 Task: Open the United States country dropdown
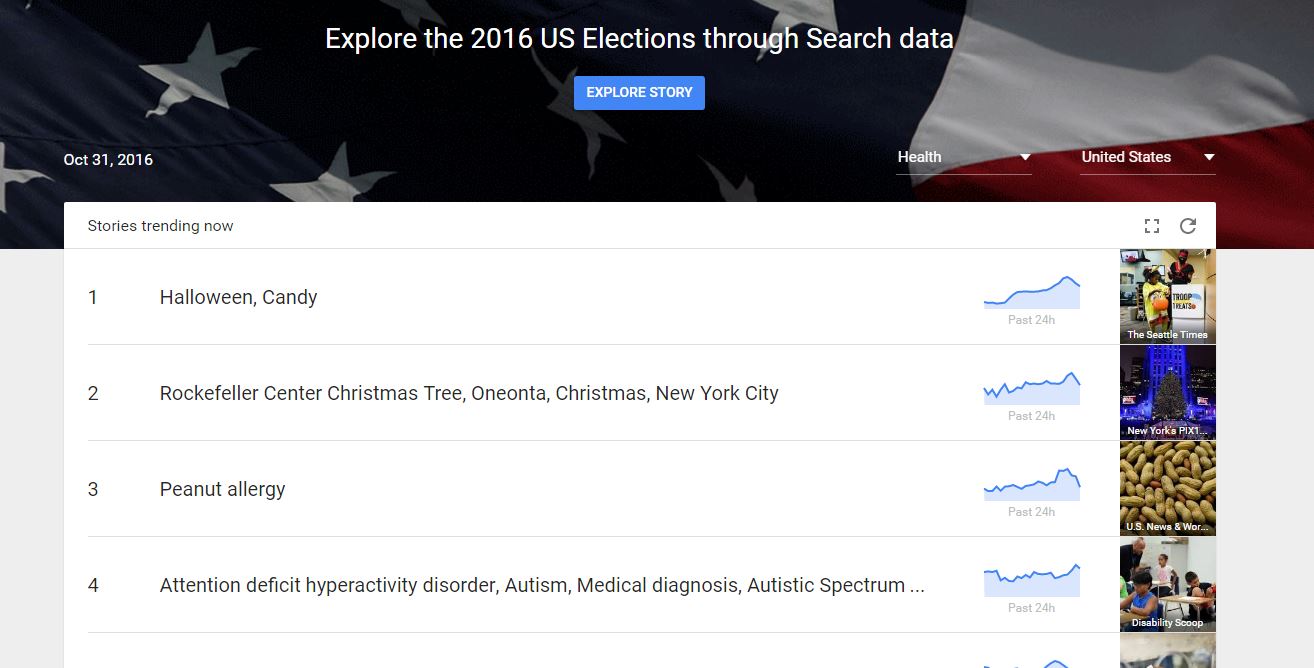1148,157
